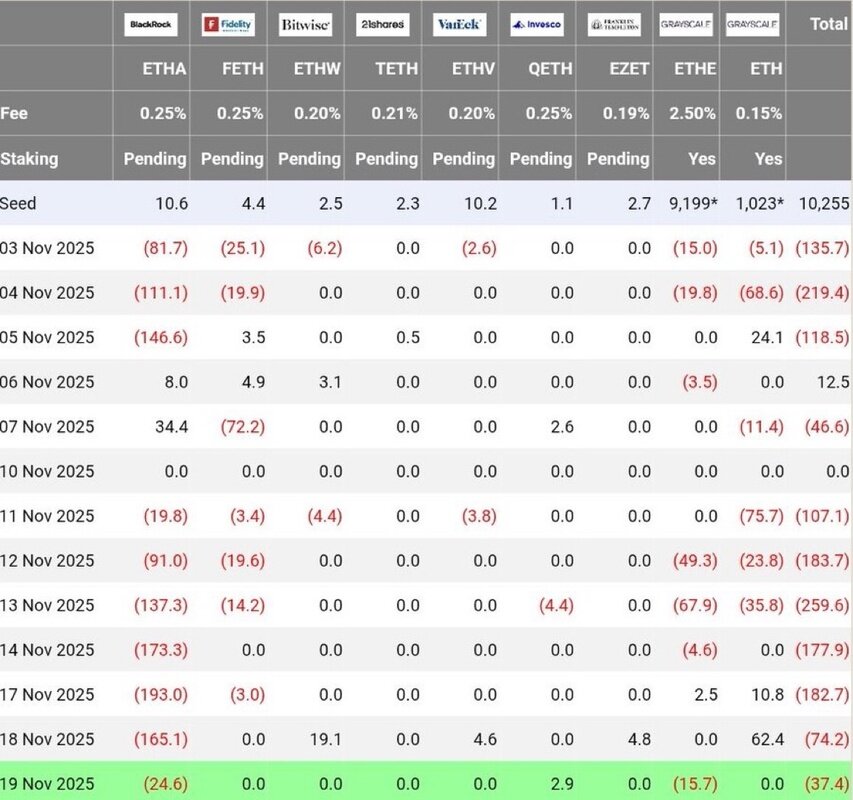The height and width of the screenshot is (800, 853).
Task: Click the Staking row label
Action: tap(29, 158)
